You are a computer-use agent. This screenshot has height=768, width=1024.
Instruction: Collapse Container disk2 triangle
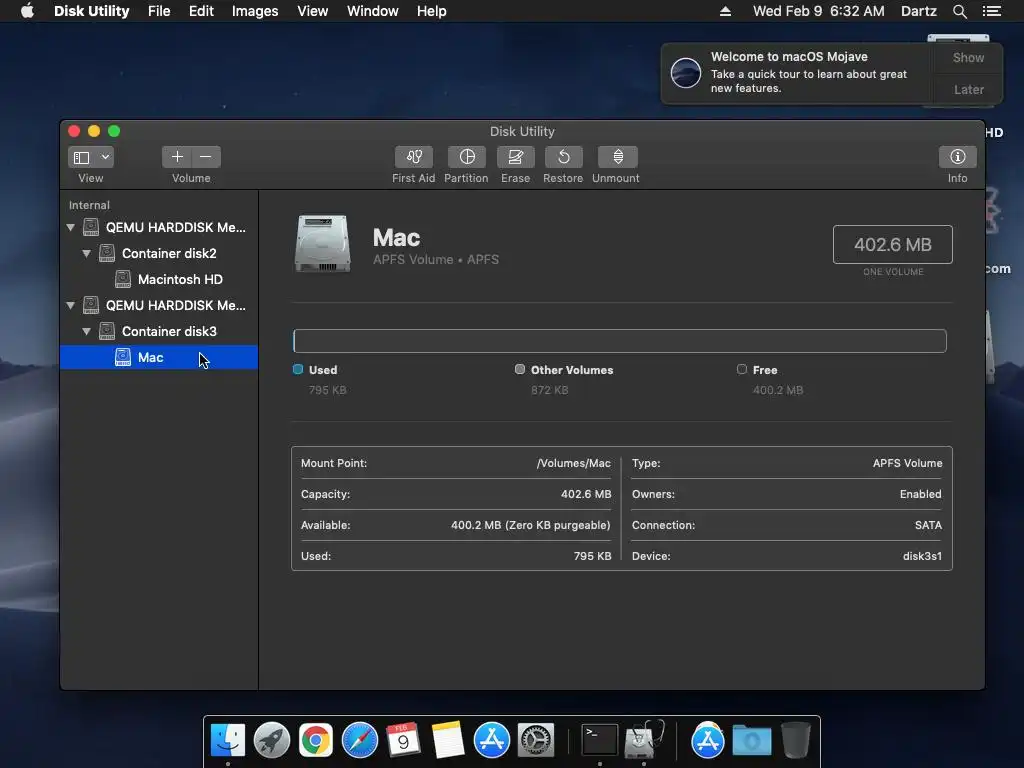click(86, 253)
